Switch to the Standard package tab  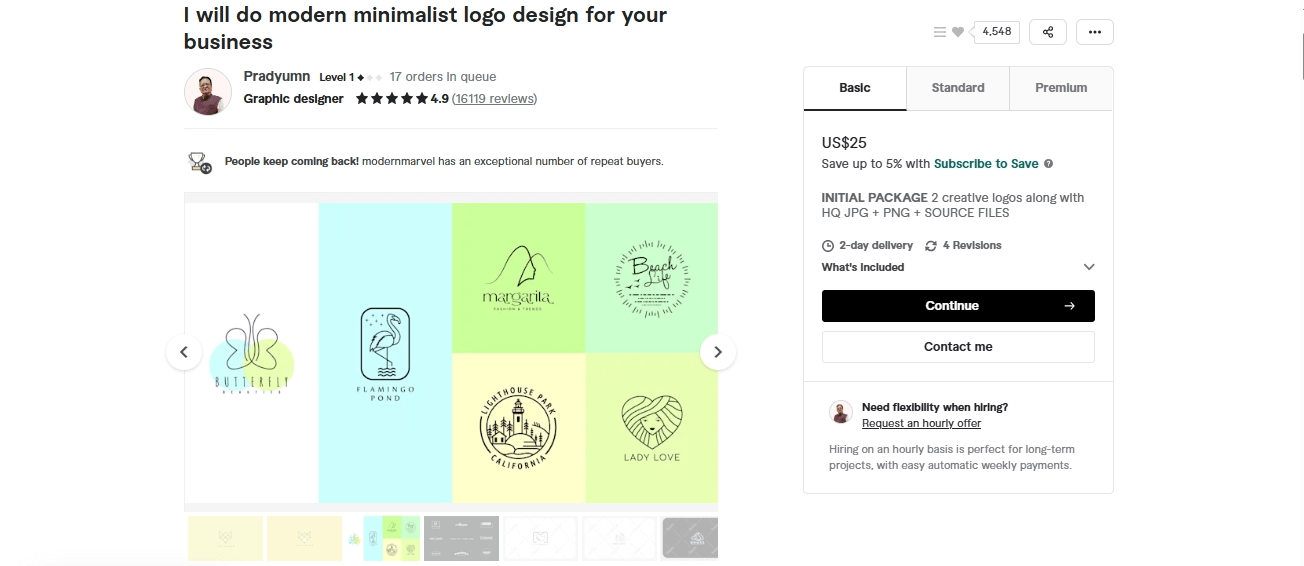click(958, 88)
